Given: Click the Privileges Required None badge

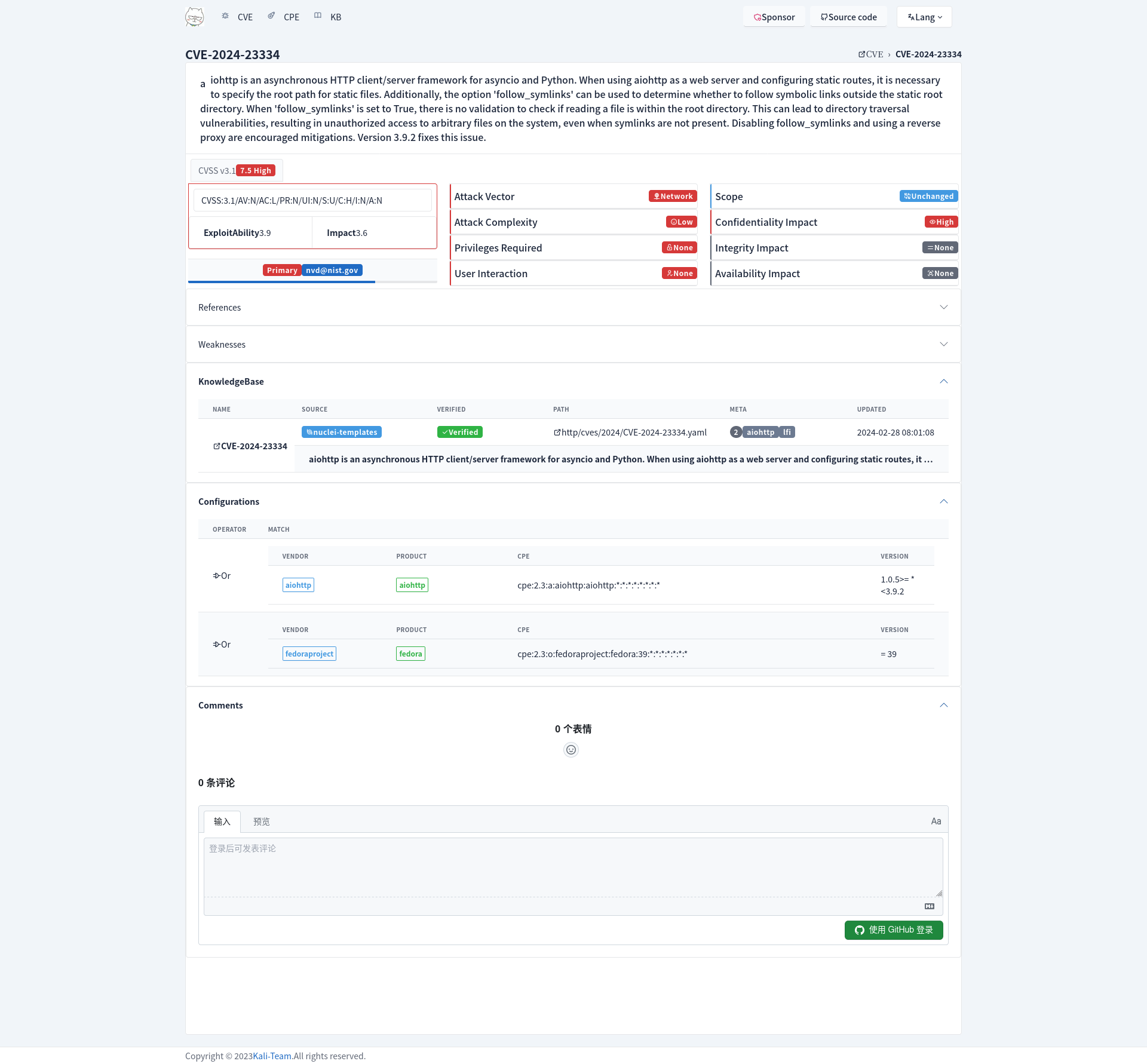Looking at the screenshot, I should pos(679,247).
